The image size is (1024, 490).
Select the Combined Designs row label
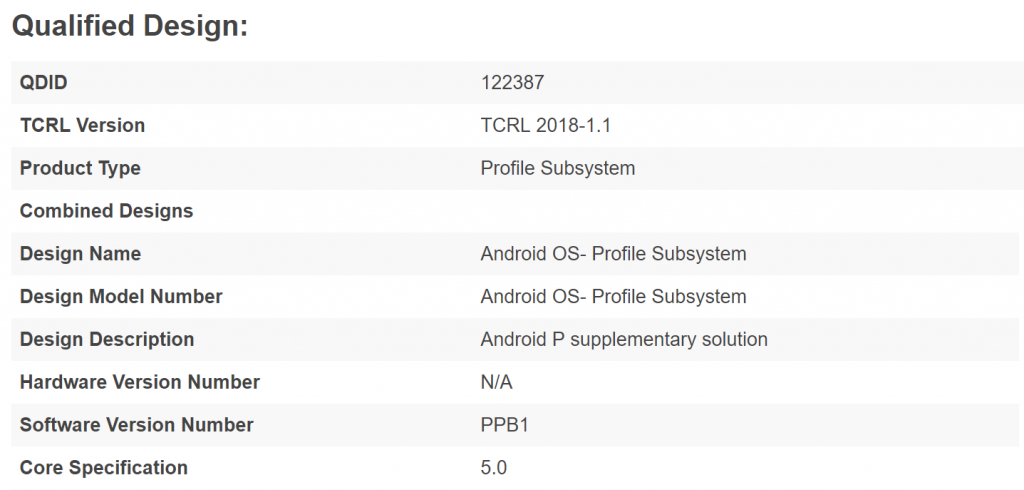(x=106, y=211)
